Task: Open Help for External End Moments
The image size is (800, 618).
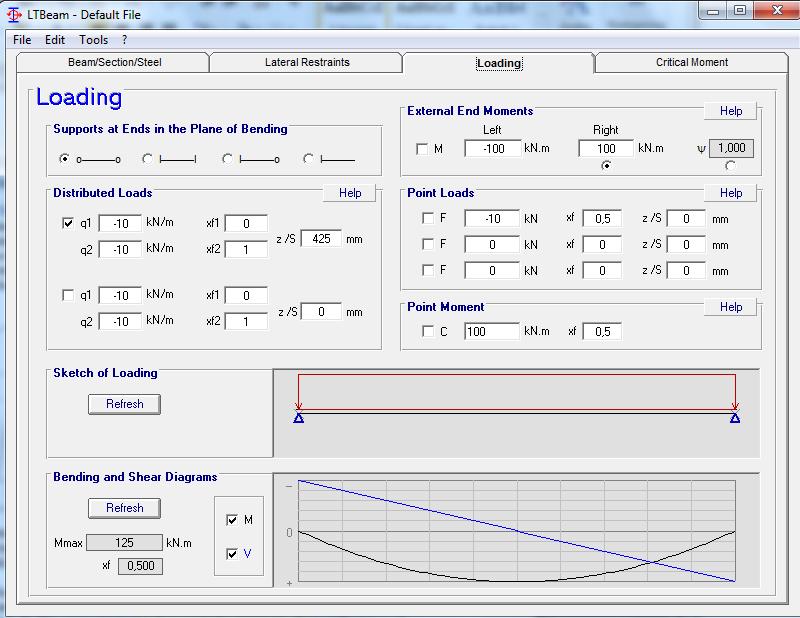Action: click(731, 111)
